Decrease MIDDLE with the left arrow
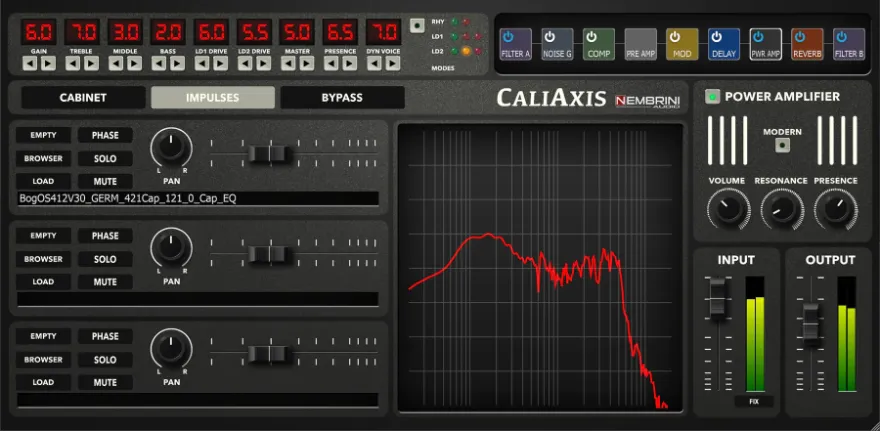Screen dimensions: 880x431 coord(116,63)
